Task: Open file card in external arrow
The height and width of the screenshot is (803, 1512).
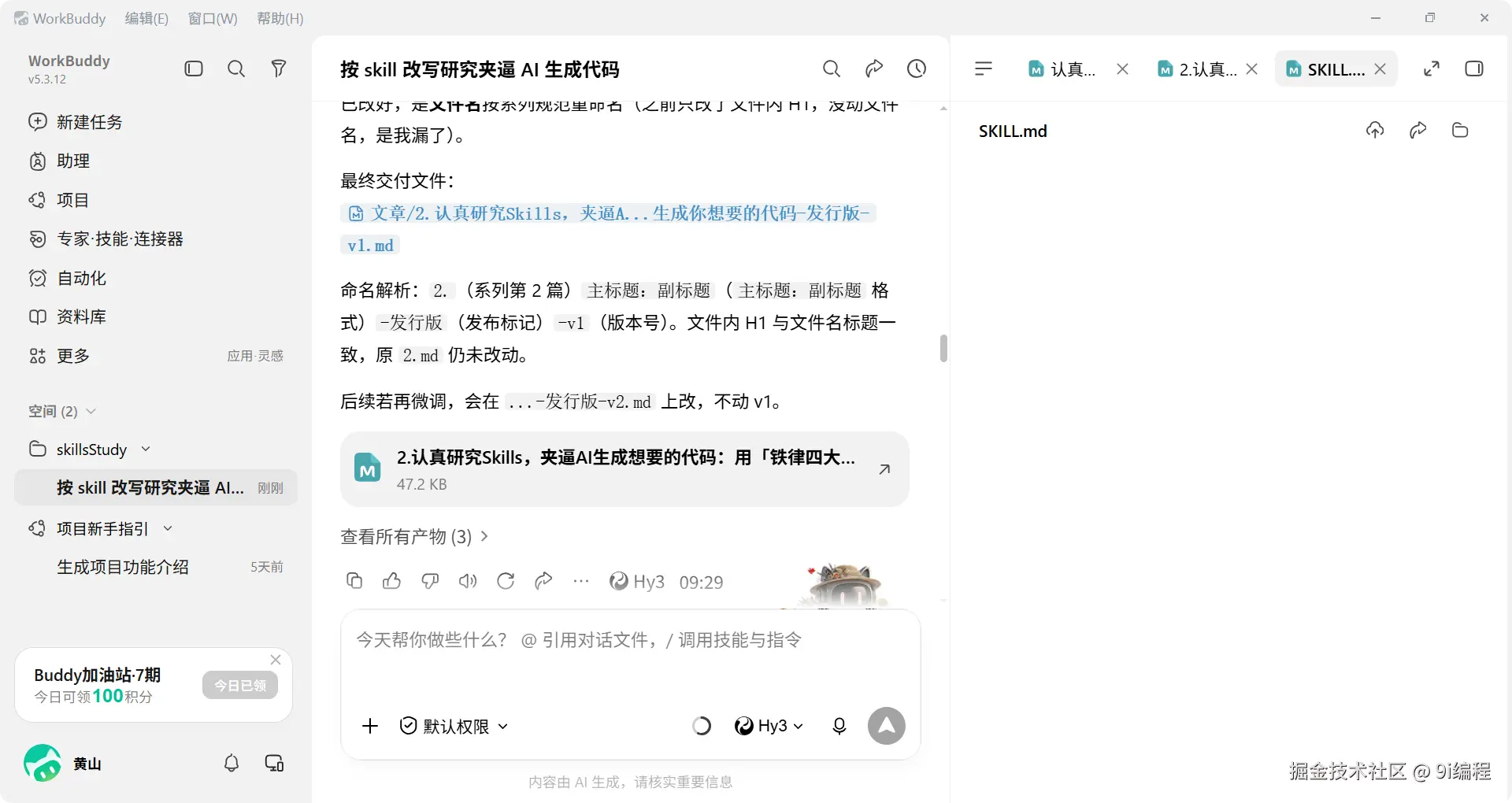Action: coord(884,469)
